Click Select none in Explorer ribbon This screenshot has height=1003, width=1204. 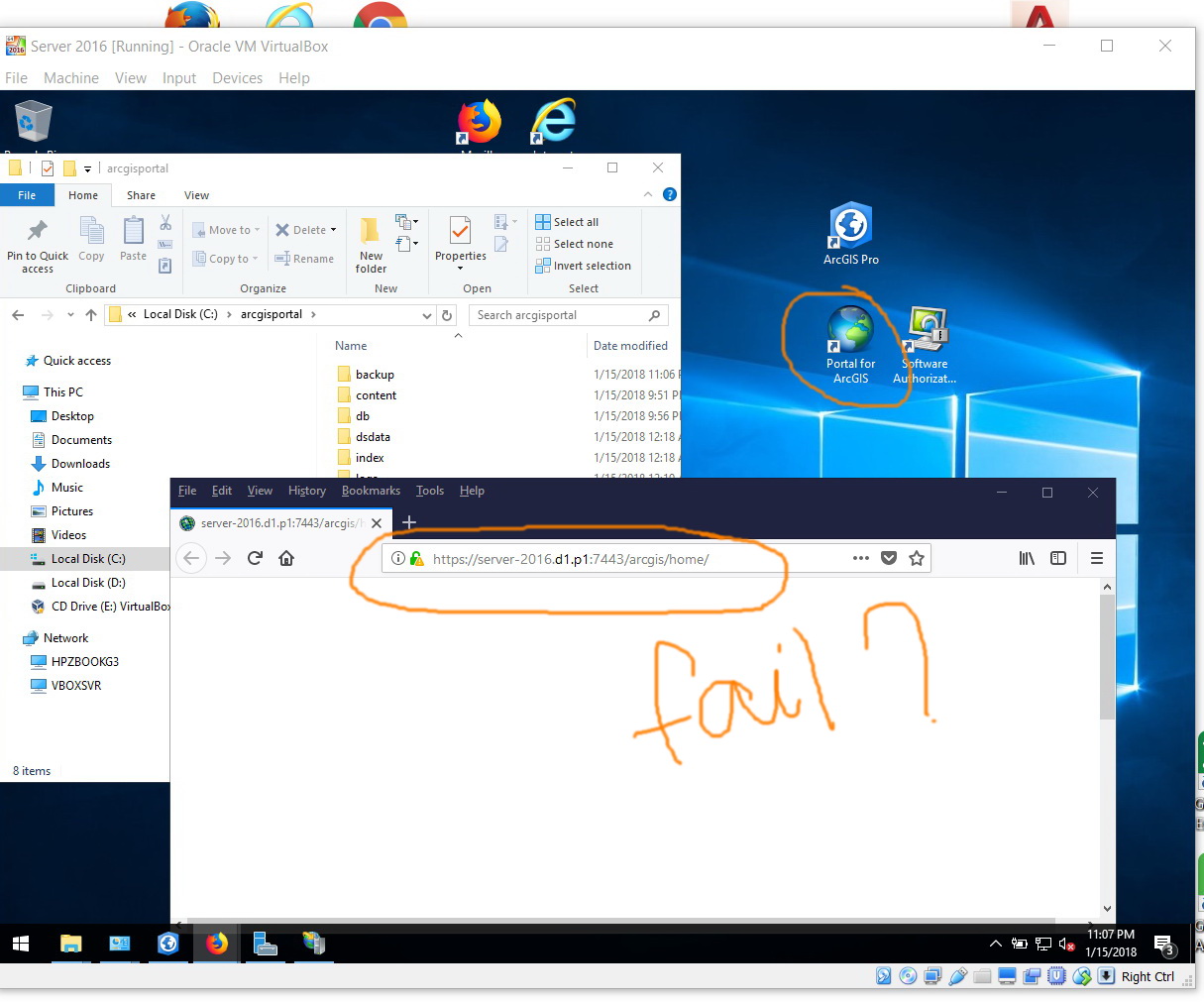pyautogui.click(x=574, y=244)
